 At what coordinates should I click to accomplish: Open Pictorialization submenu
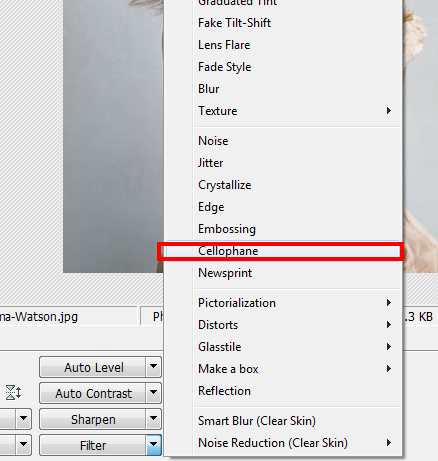click(x=283, y=303)
